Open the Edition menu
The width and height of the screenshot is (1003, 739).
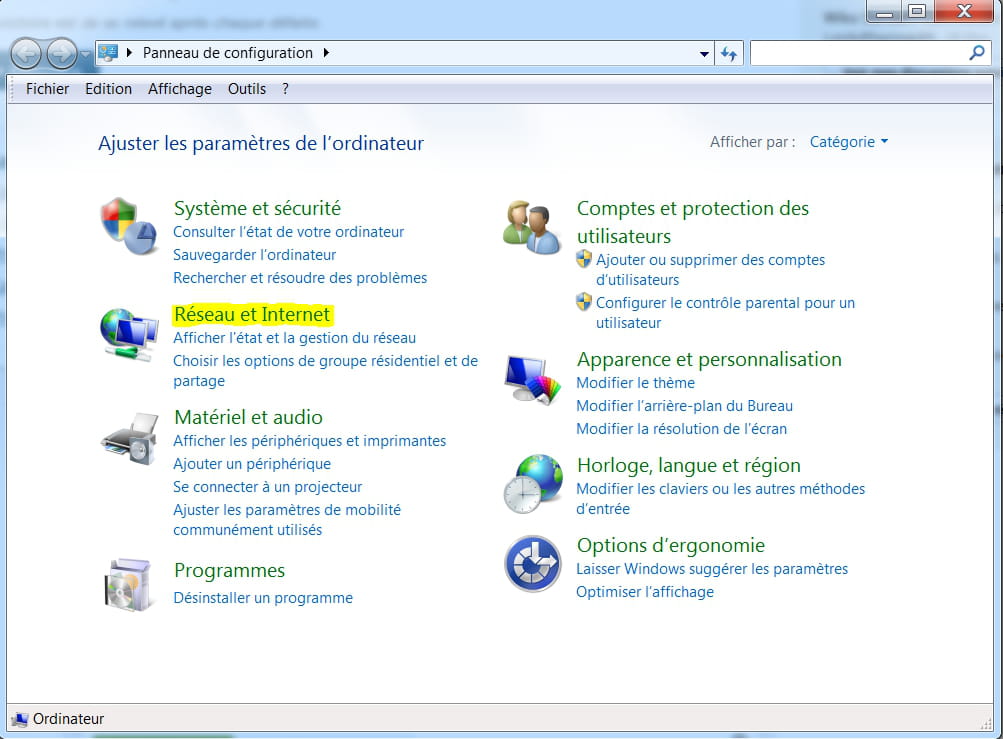[108, 89]
